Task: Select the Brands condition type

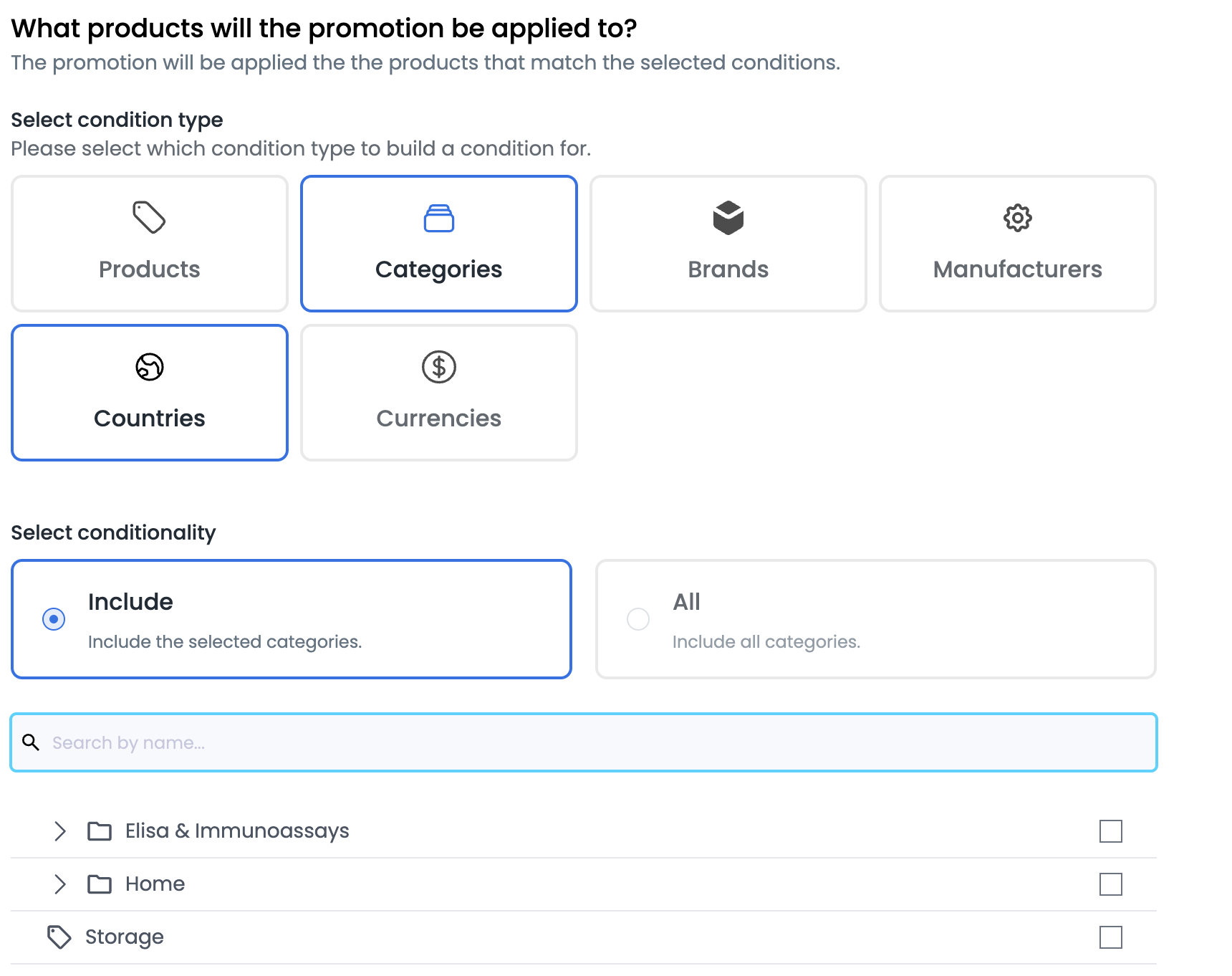Action: [728, 244]
